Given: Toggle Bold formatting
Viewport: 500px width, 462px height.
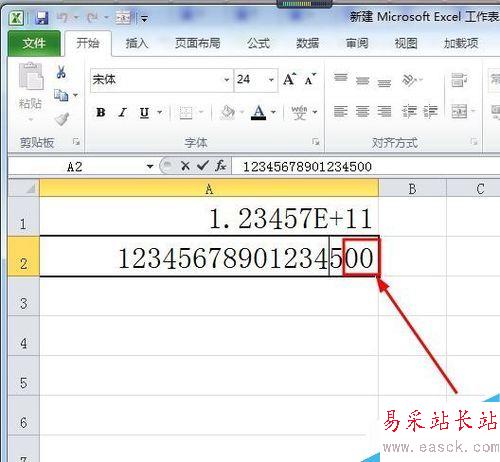Looking at the screenshot, I should coord(101,112).
